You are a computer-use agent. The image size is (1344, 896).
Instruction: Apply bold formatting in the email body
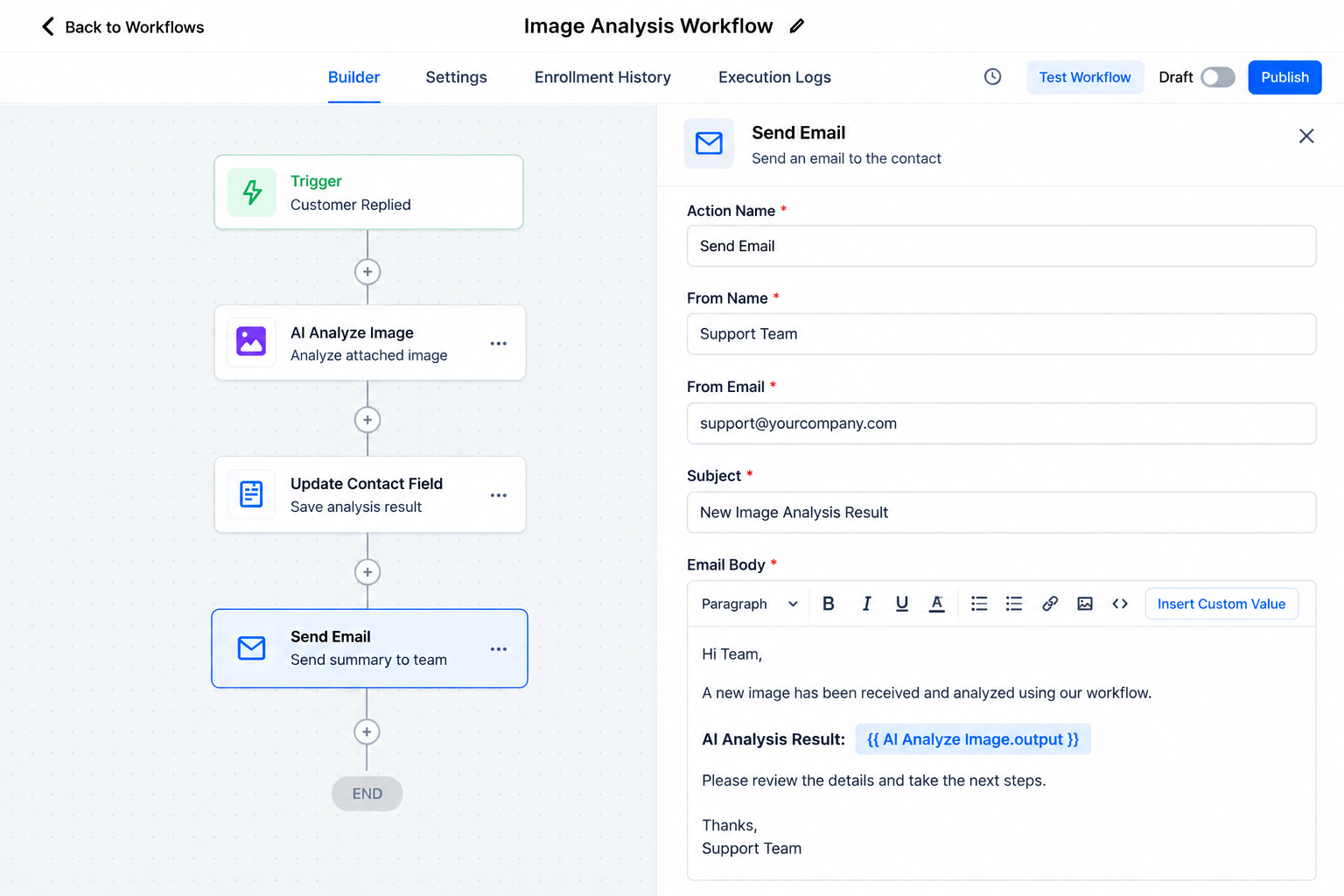pos(829,604)
